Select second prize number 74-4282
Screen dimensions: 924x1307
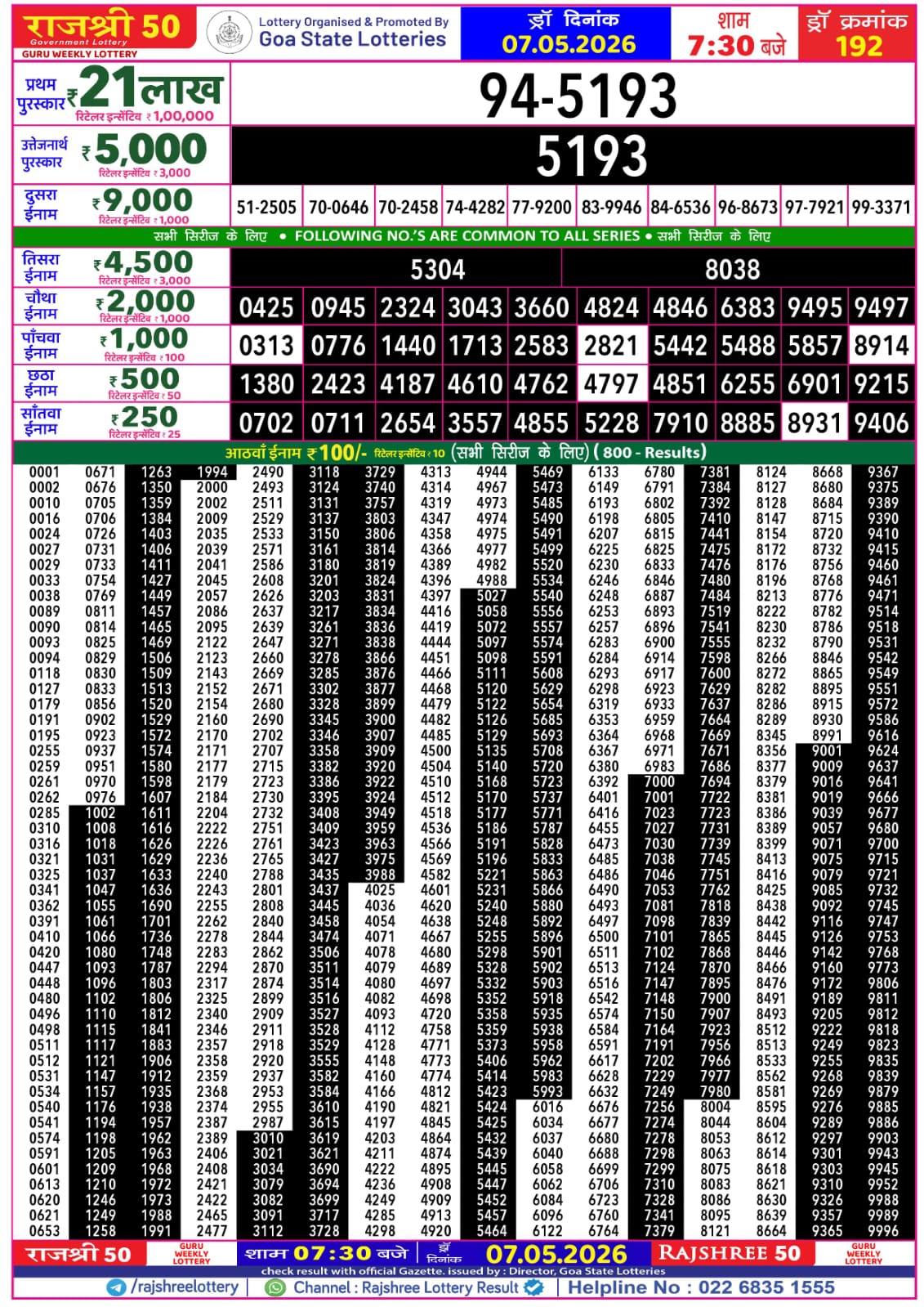point(475,208)
